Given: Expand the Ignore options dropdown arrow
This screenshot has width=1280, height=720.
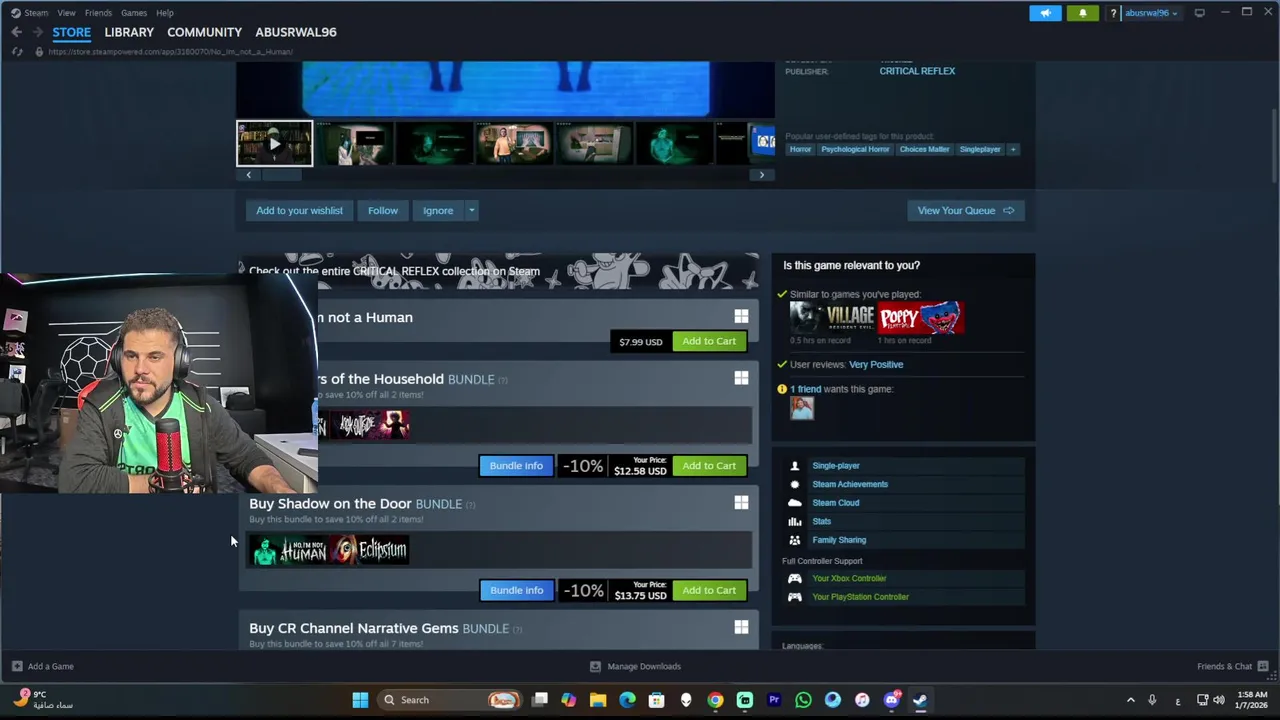Looking at the screenshot, I should [471, 211].
